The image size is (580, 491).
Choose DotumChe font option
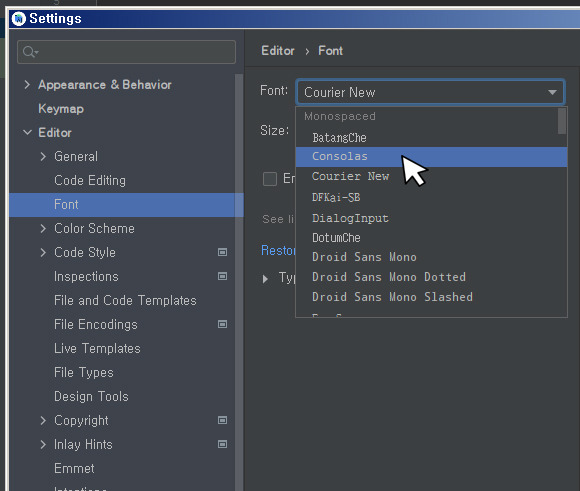point(431,238)
